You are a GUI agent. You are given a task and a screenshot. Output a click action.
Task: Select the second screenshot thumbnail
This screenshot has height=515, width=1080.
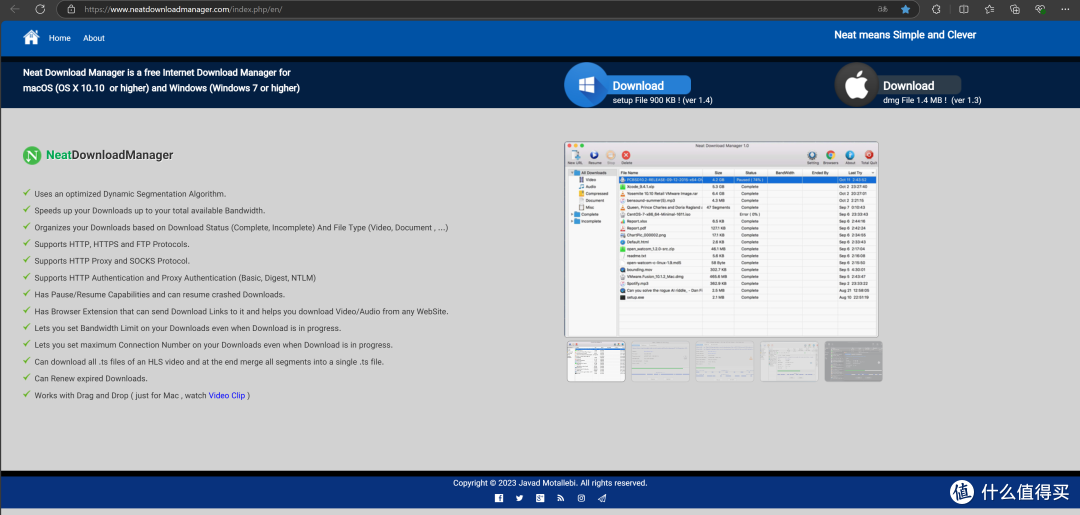point(660,361)
